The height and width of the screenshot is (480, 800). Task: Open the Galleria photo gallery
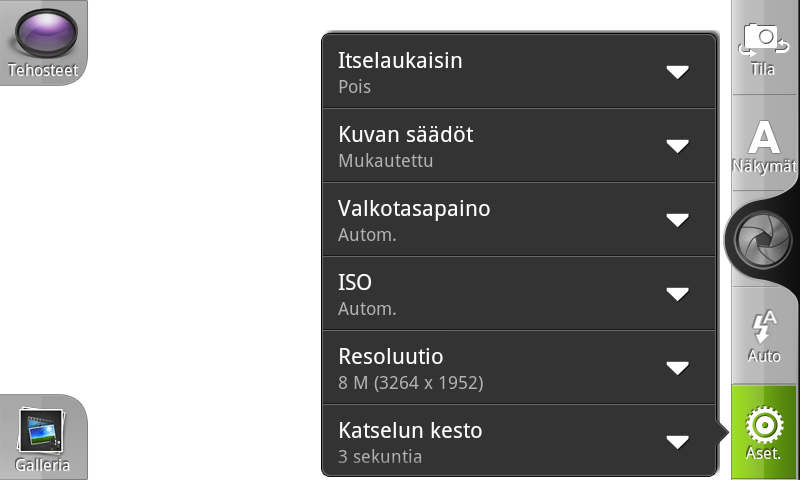(42, 437)
